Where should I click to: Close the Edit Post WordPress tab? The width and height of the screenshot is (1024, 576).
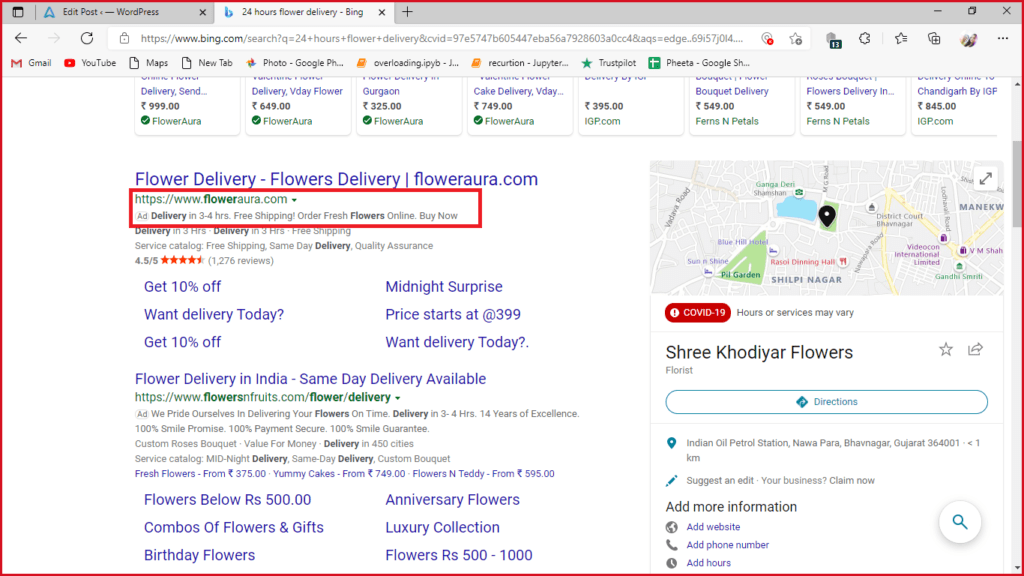click(202, 12)
